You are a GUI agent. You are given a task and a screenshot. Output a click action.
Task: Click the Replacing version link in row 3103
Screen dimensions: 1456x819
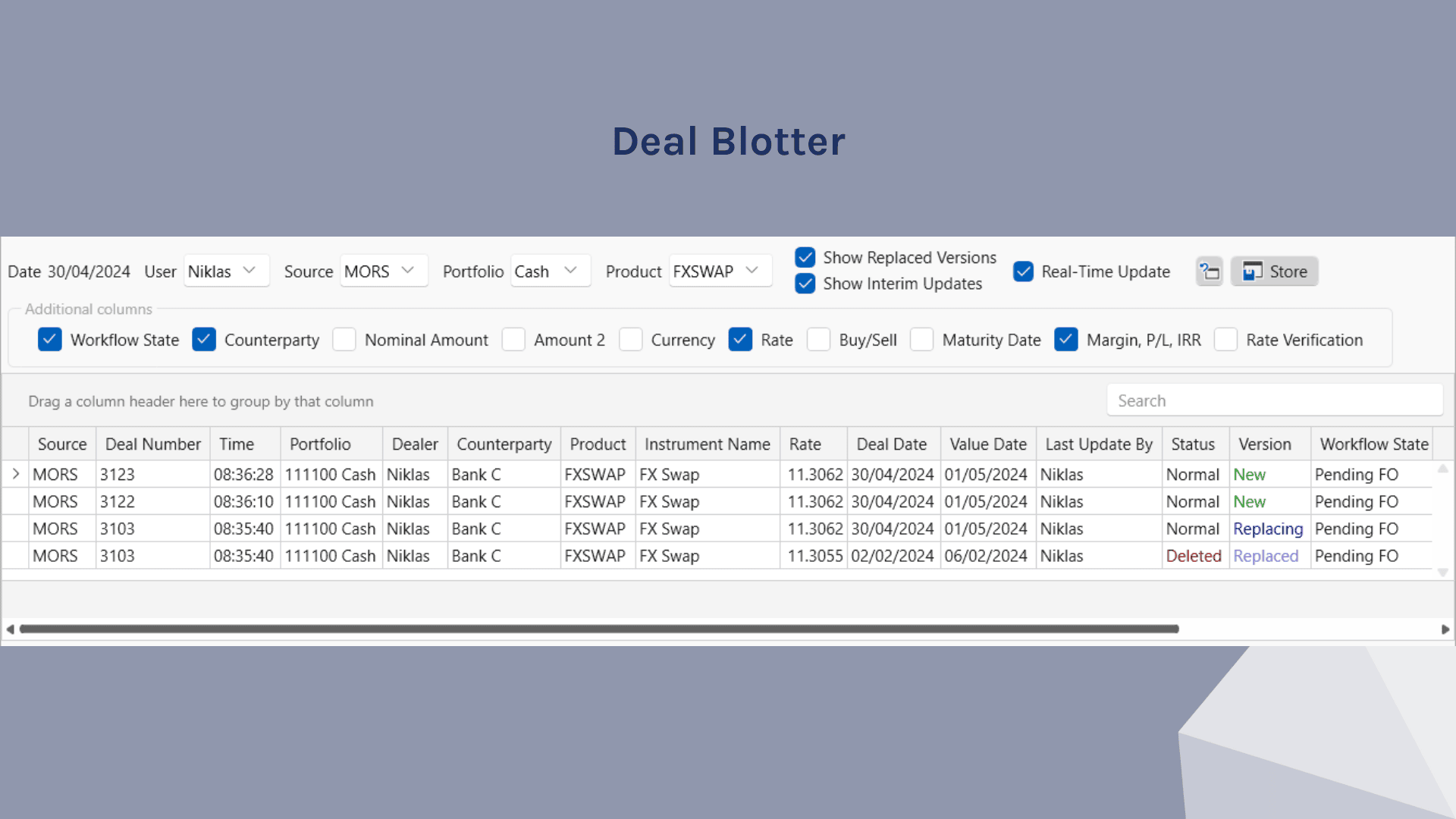1267,529
